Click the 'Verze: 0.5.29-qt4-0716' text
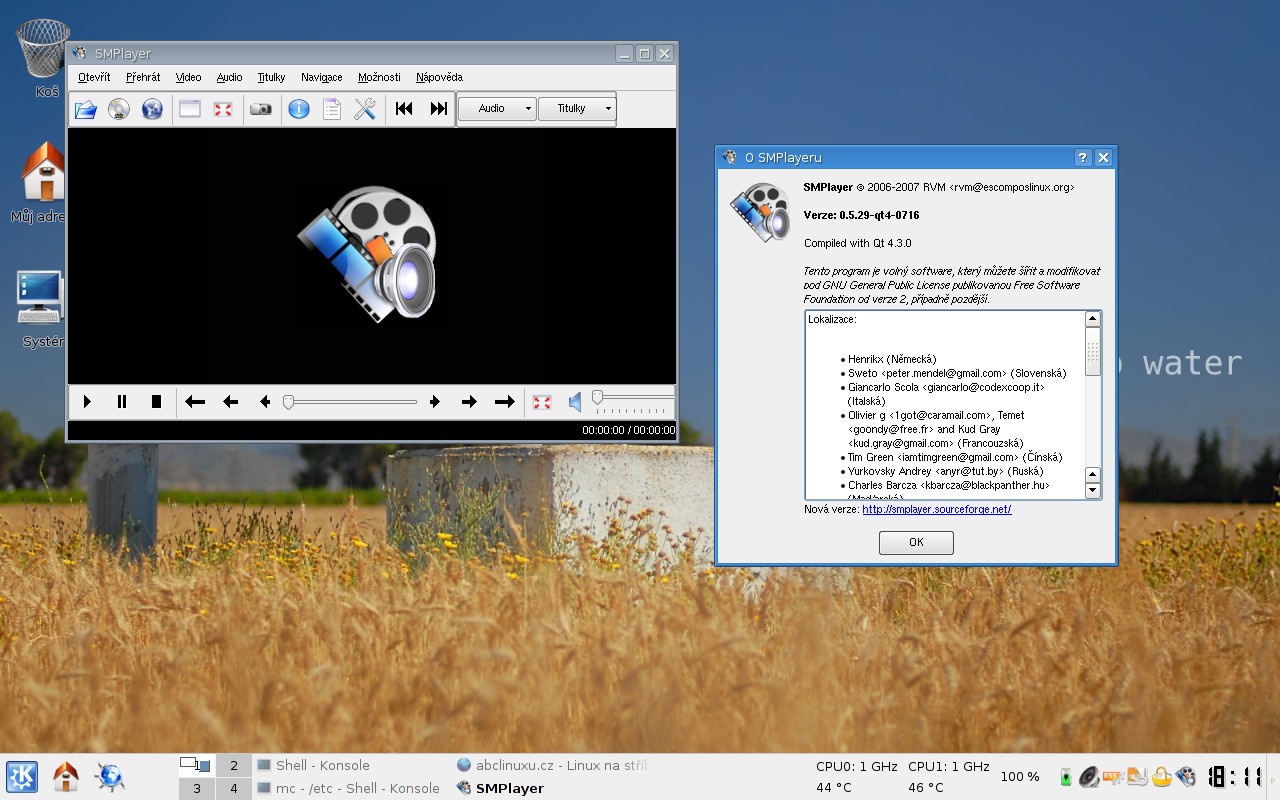 861,215
